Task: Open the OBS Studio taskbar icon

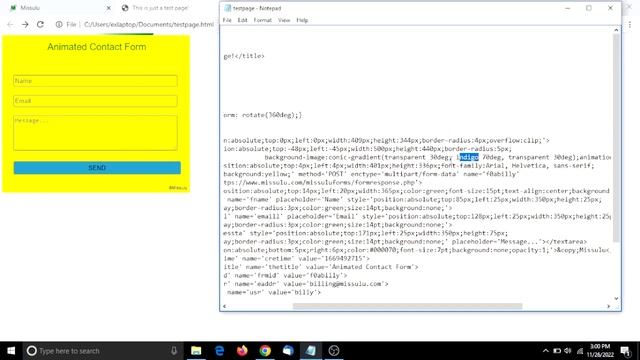Action: (x=334, y=351)
